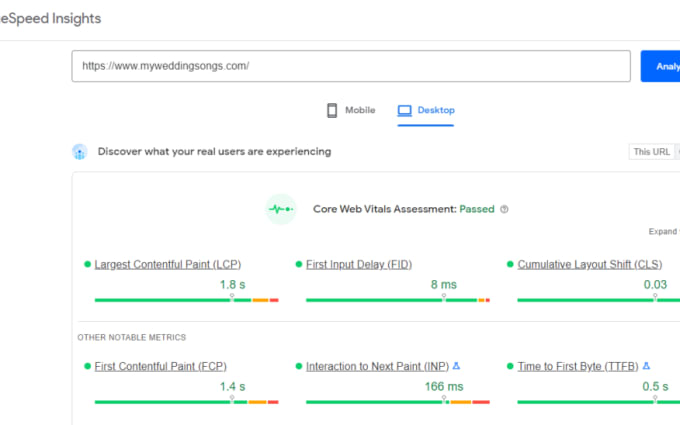Click the PageSpeed Insights title
Viewport: 680px width, 425px height.
50,19
